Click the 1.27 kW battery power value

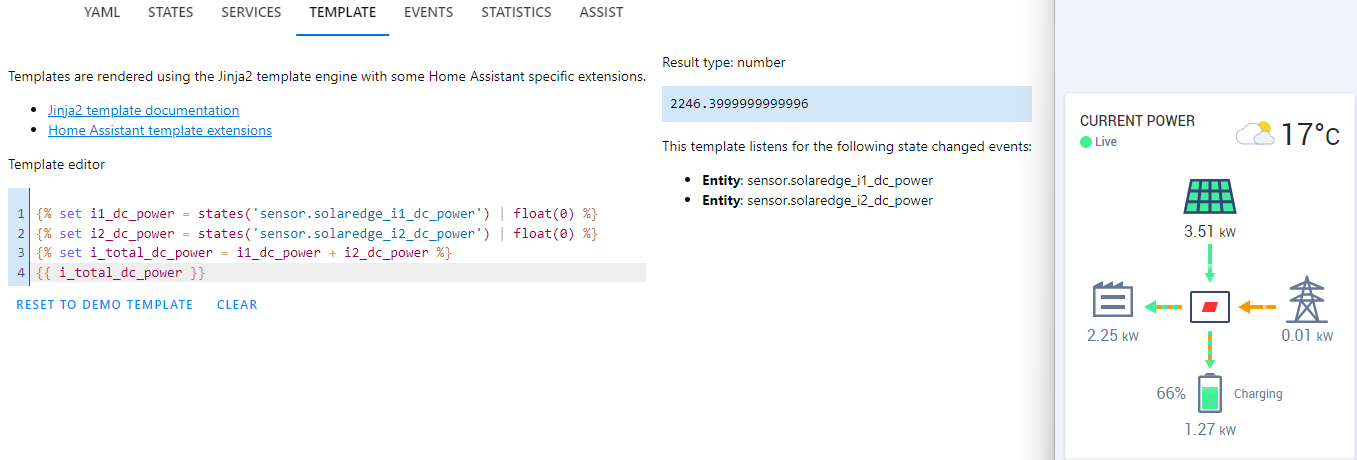click(1210, 430)
